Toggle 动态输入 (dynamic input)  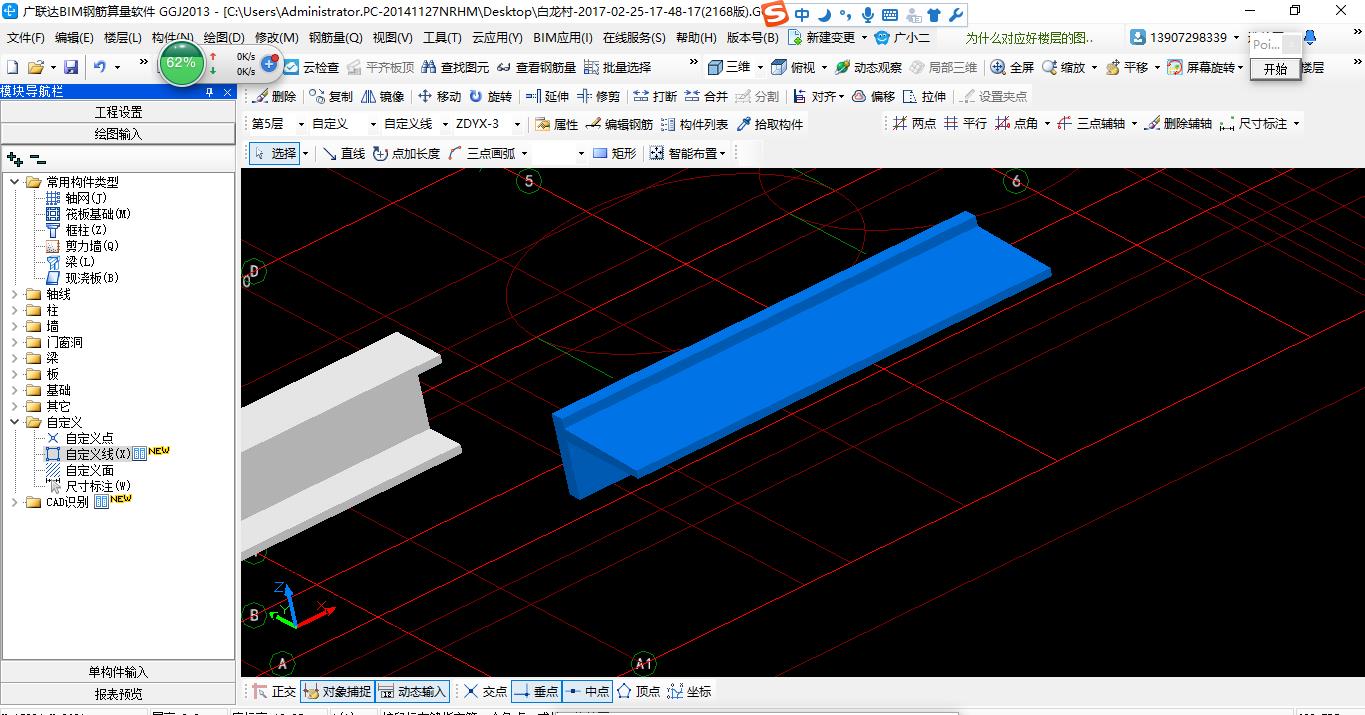[412, 692]
